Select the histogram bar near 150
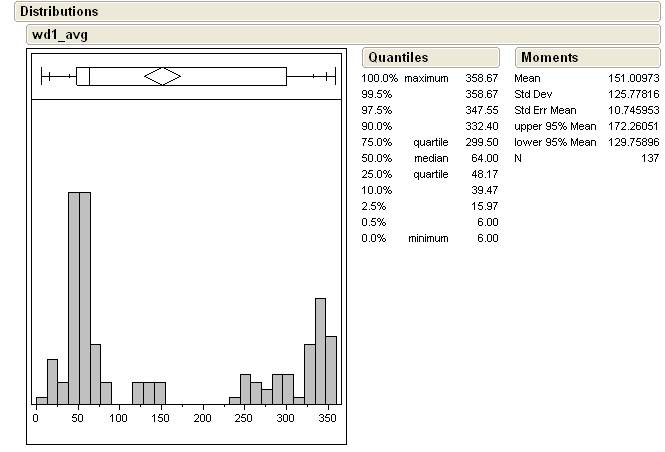Image resolution: width=665 pixels, height=452 pixels. (159, 393)
